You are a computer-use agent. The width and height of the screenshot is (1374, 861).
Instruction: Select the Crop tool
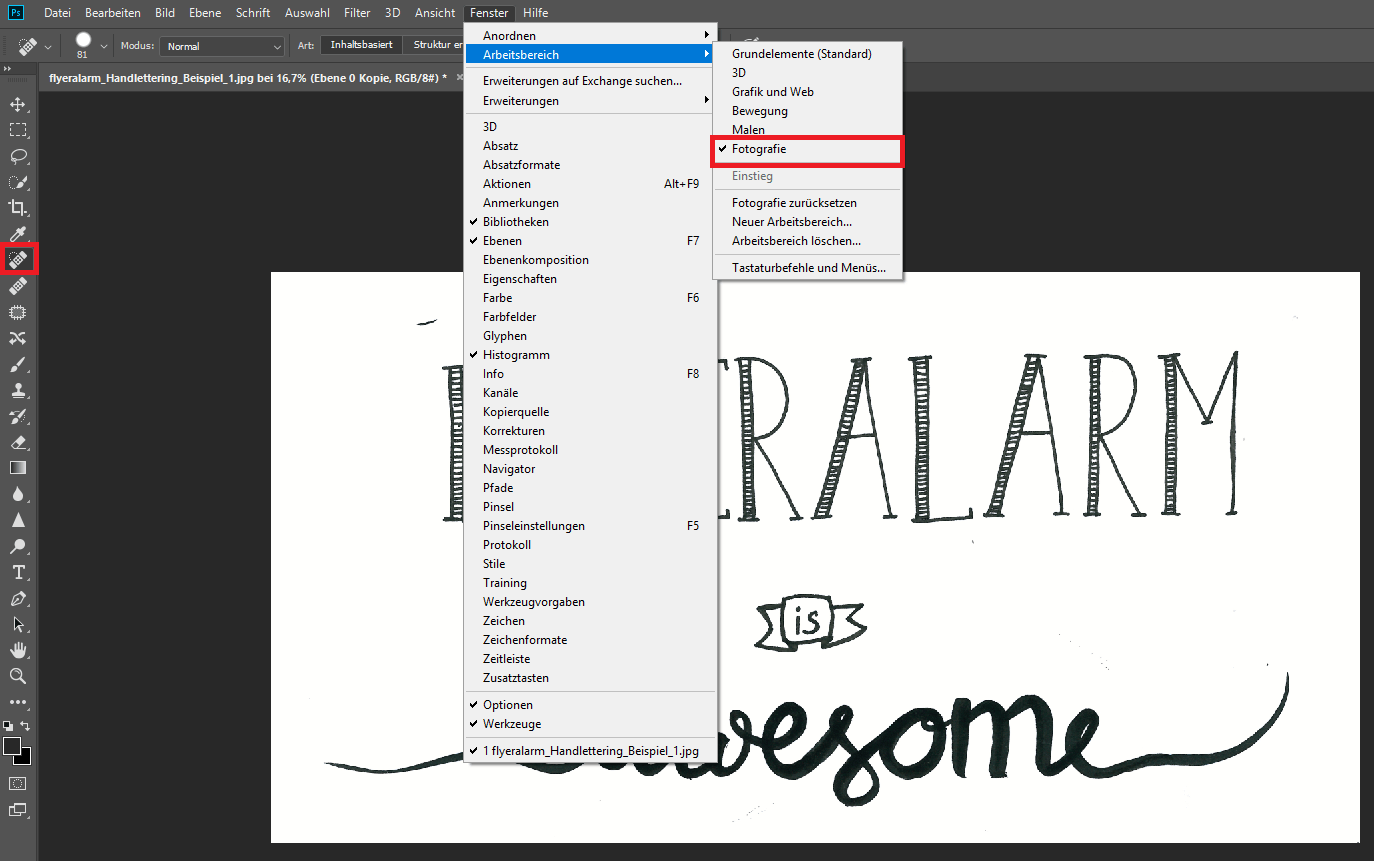(x=18, y=208)
